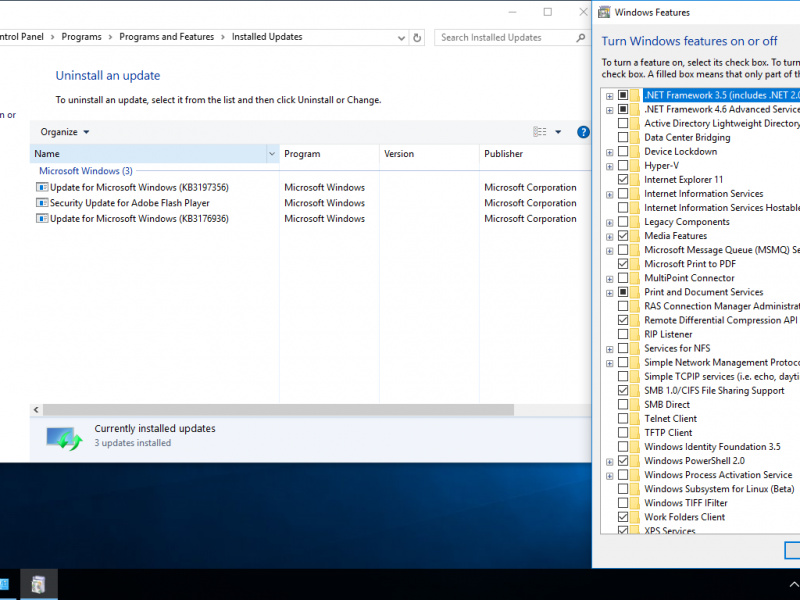Open the help question mark icon
Screen dimensions: 800x600
pos(583,132)
